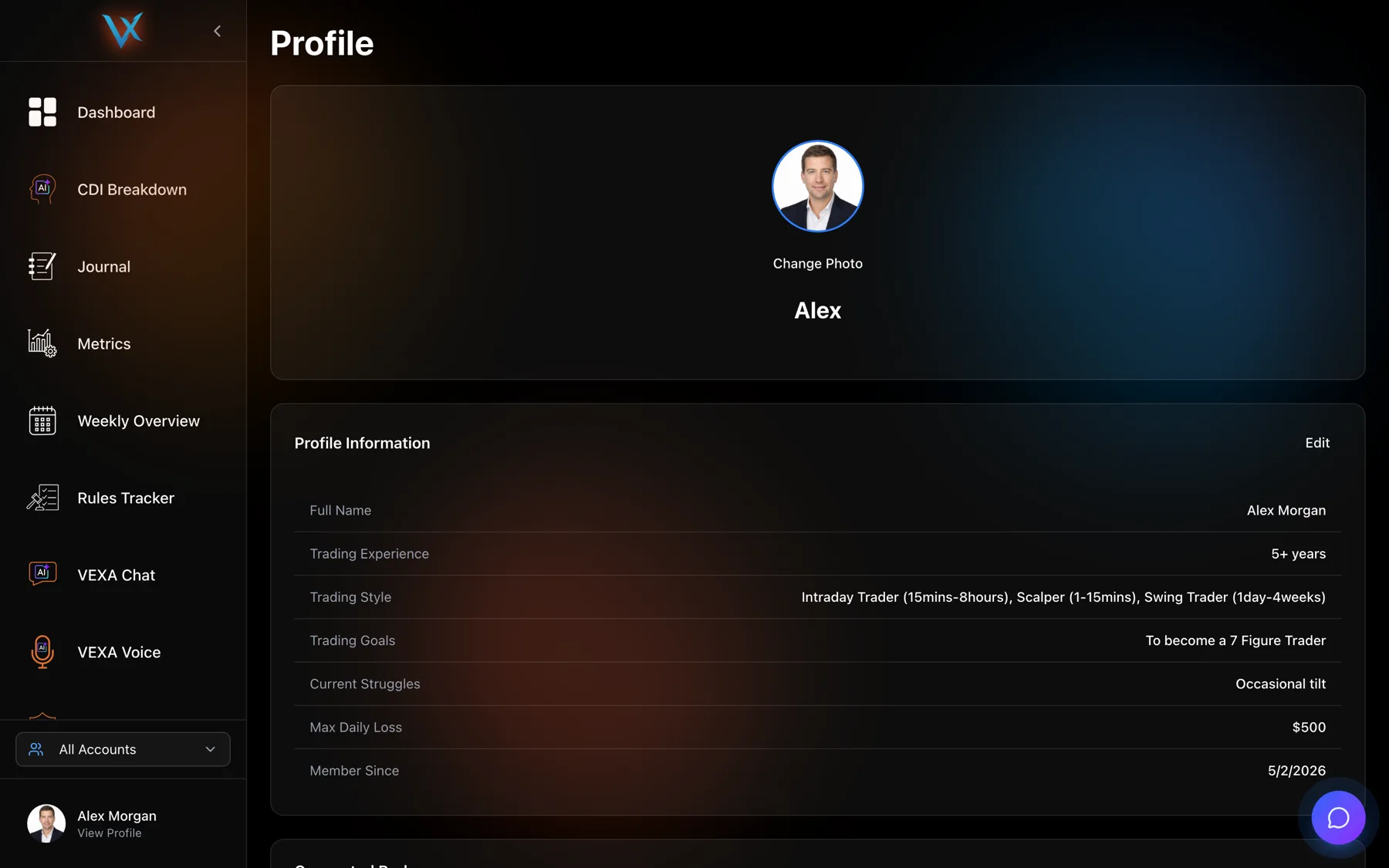
Task: Click the Journal notepad icon
Action: pos(42,266)
